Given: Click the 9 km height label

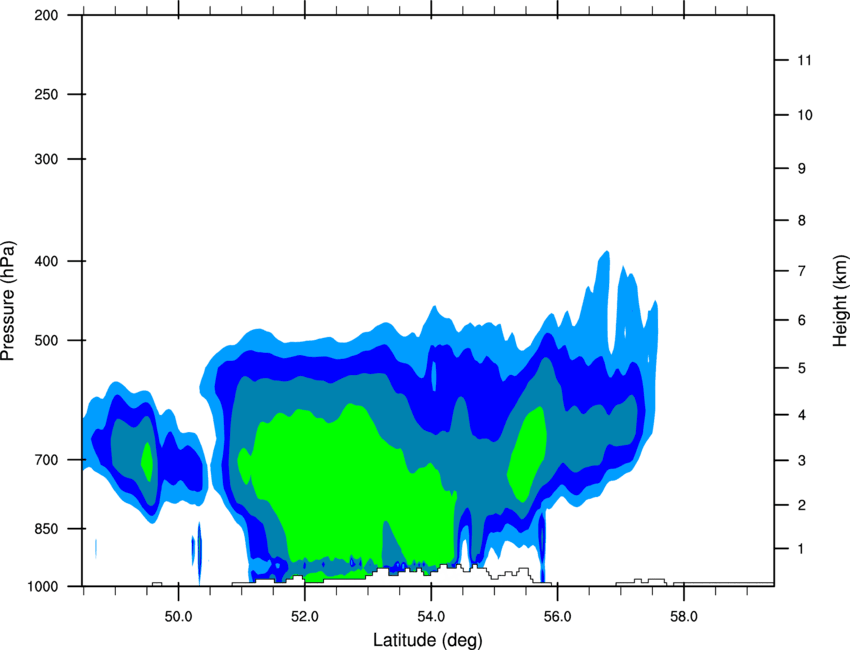Looking at the screenshot, I should pyautogui.click(x=802, y=169).
